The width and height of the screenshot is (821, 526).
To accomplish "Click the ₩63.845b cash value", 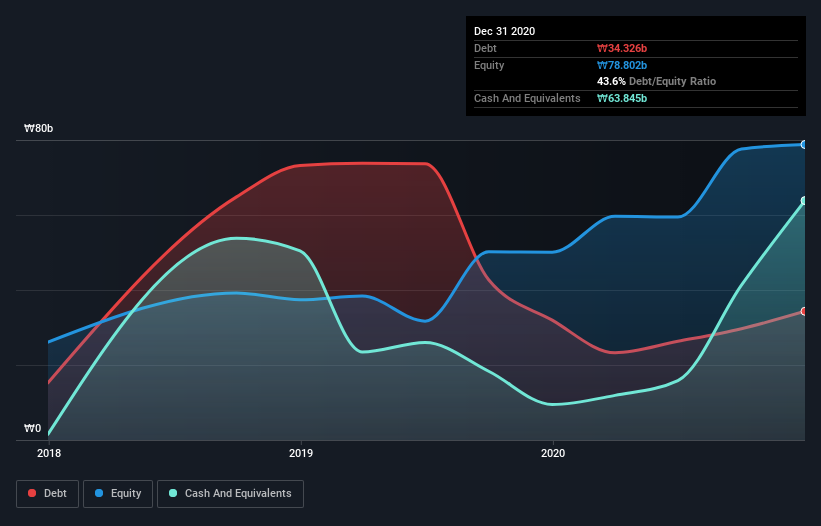I will click(622, 98).
